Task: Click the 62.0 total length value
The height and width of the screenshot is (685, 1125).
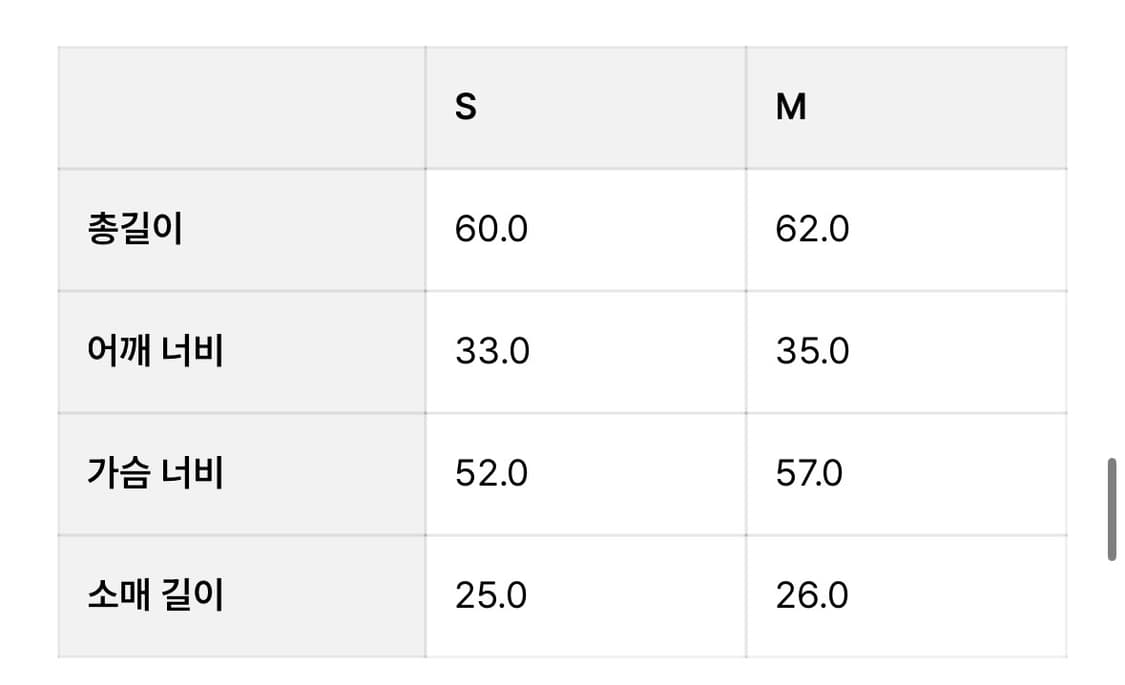Action: [x=812, y=230]
